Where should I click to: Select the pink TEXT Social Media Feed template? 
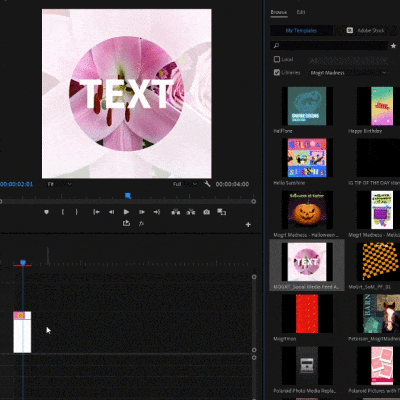click(307, 262)
